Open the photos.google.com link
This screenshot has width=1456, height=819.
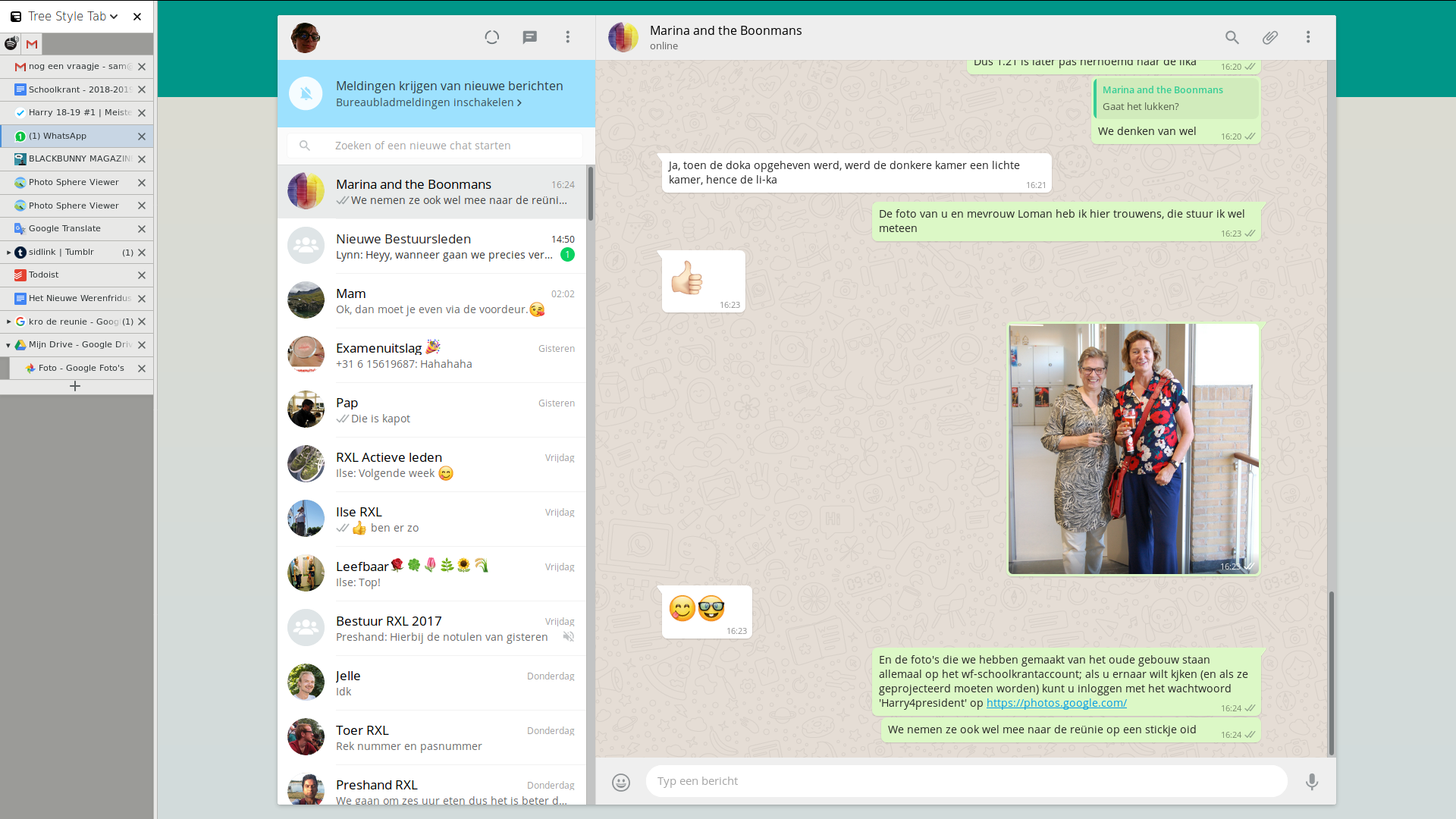point(1056,703)
